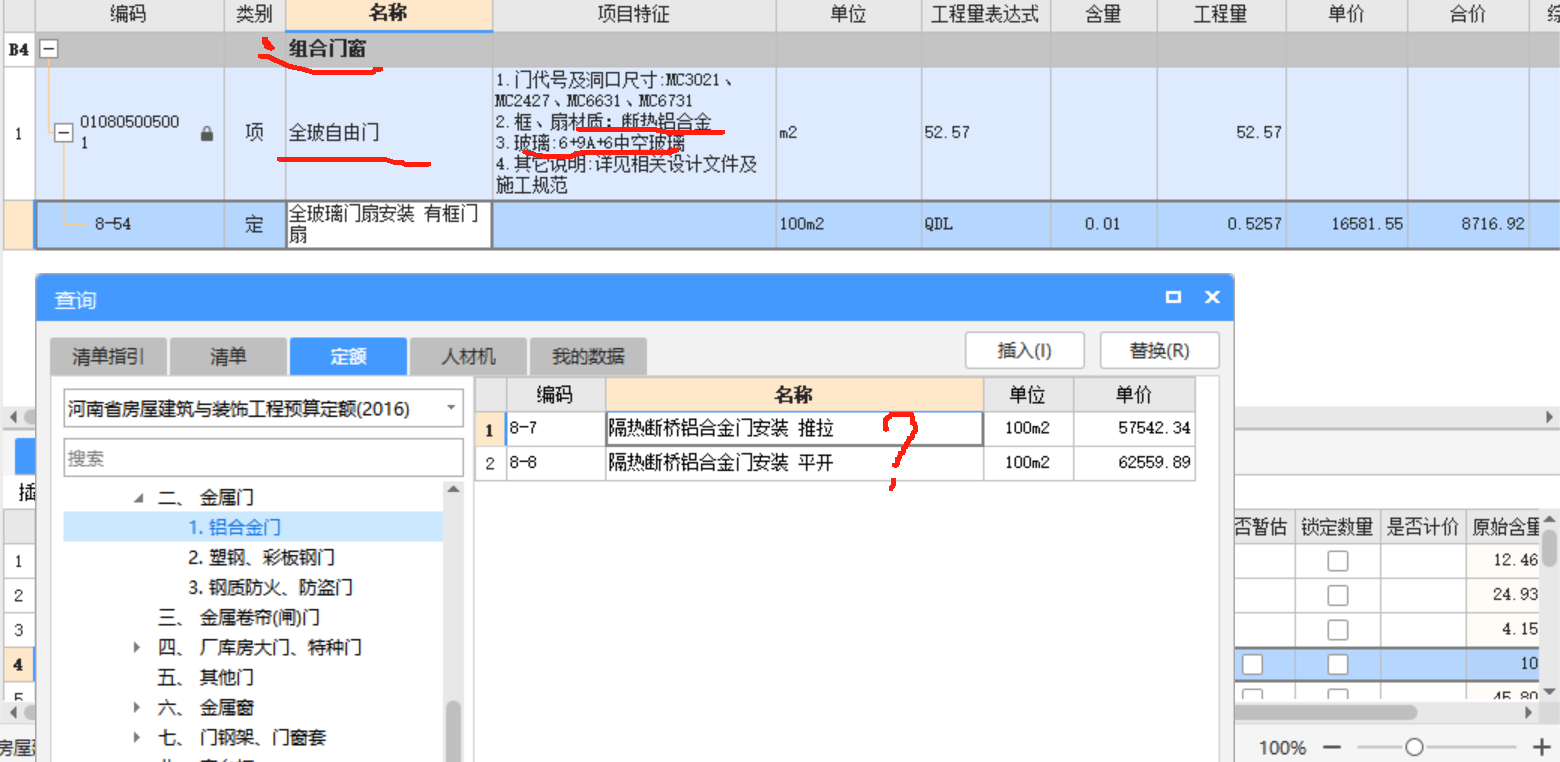
Task: Select the 定额 tab
Action: [348, 356]
